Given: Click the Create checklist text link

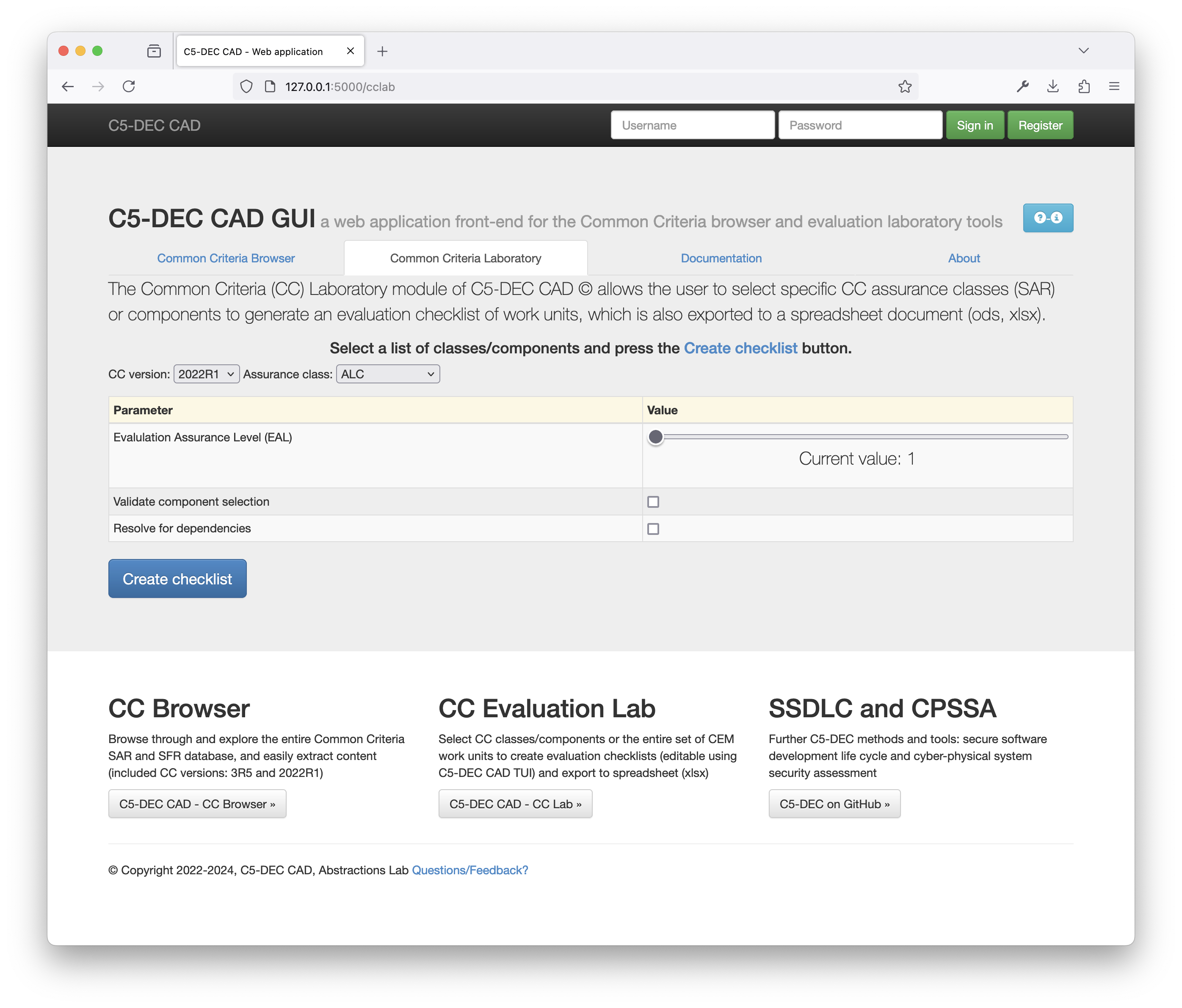Looking at the screenshot, I should (x=740, y=348).
